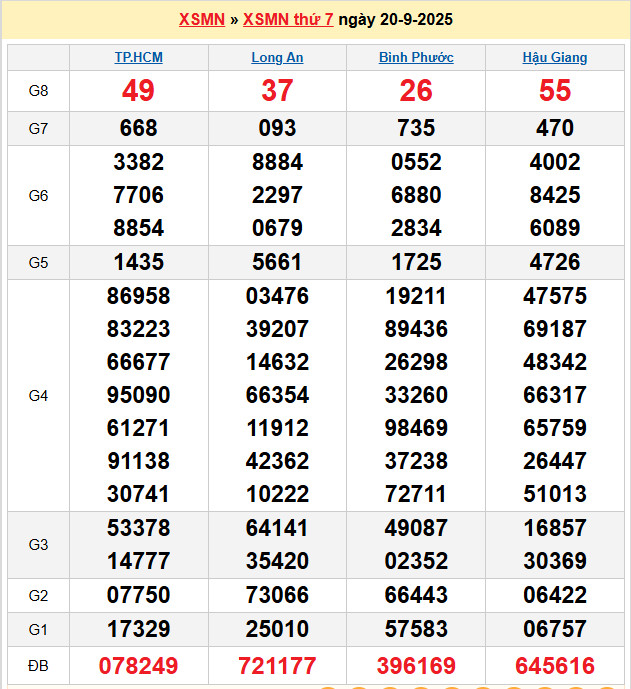Open the TP.HCM province link
This screenshot has height=689, width=631.
coord(138,58)
